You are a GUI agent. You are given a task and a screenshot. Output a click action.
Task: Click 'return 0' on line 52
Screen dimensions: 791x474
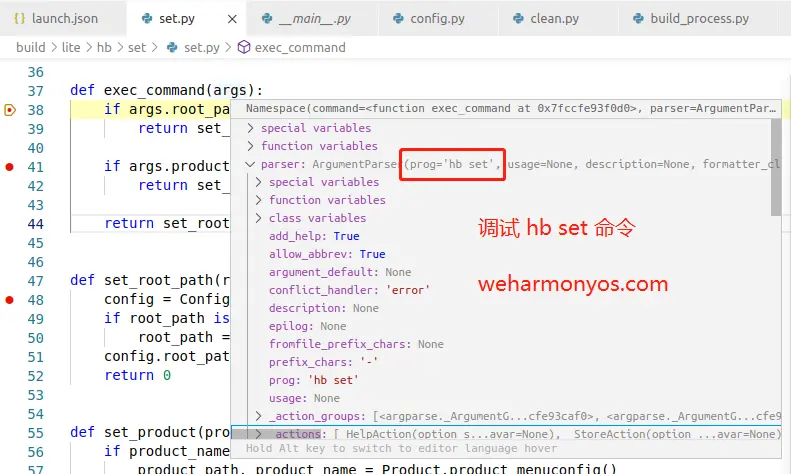[x=138, y=376]
